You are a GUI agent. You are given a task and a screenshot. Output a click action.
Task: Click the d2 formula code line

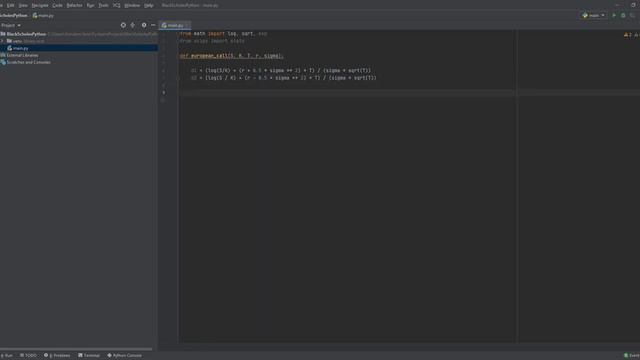(x=284, y=78)
